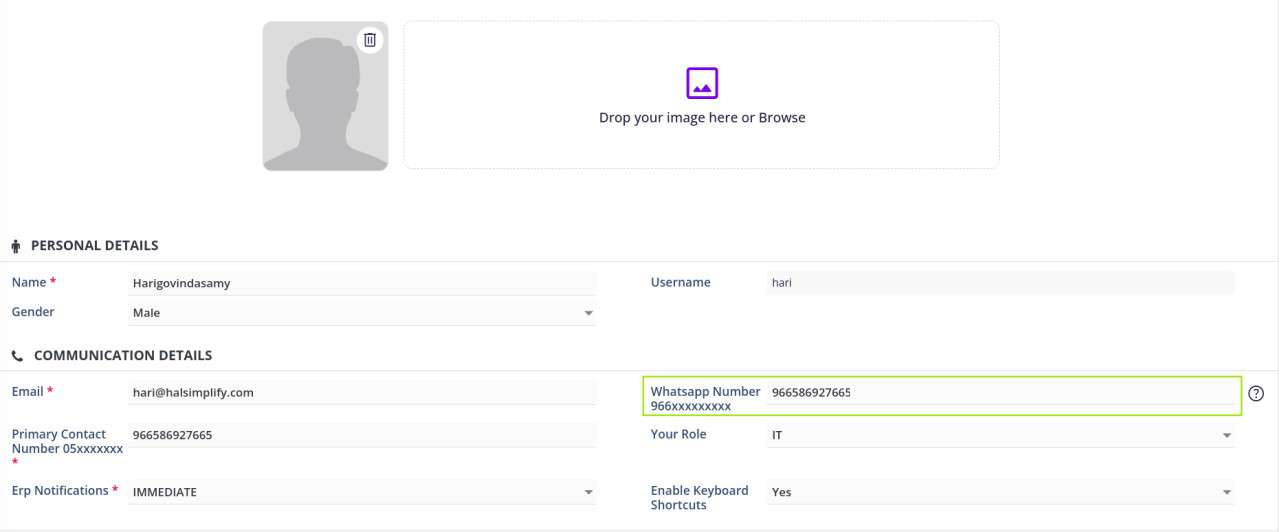Image resolution: width=1279 pixels, height=532 pixels.
Task: Focus the Name input field
Action: tap(362, 283)
